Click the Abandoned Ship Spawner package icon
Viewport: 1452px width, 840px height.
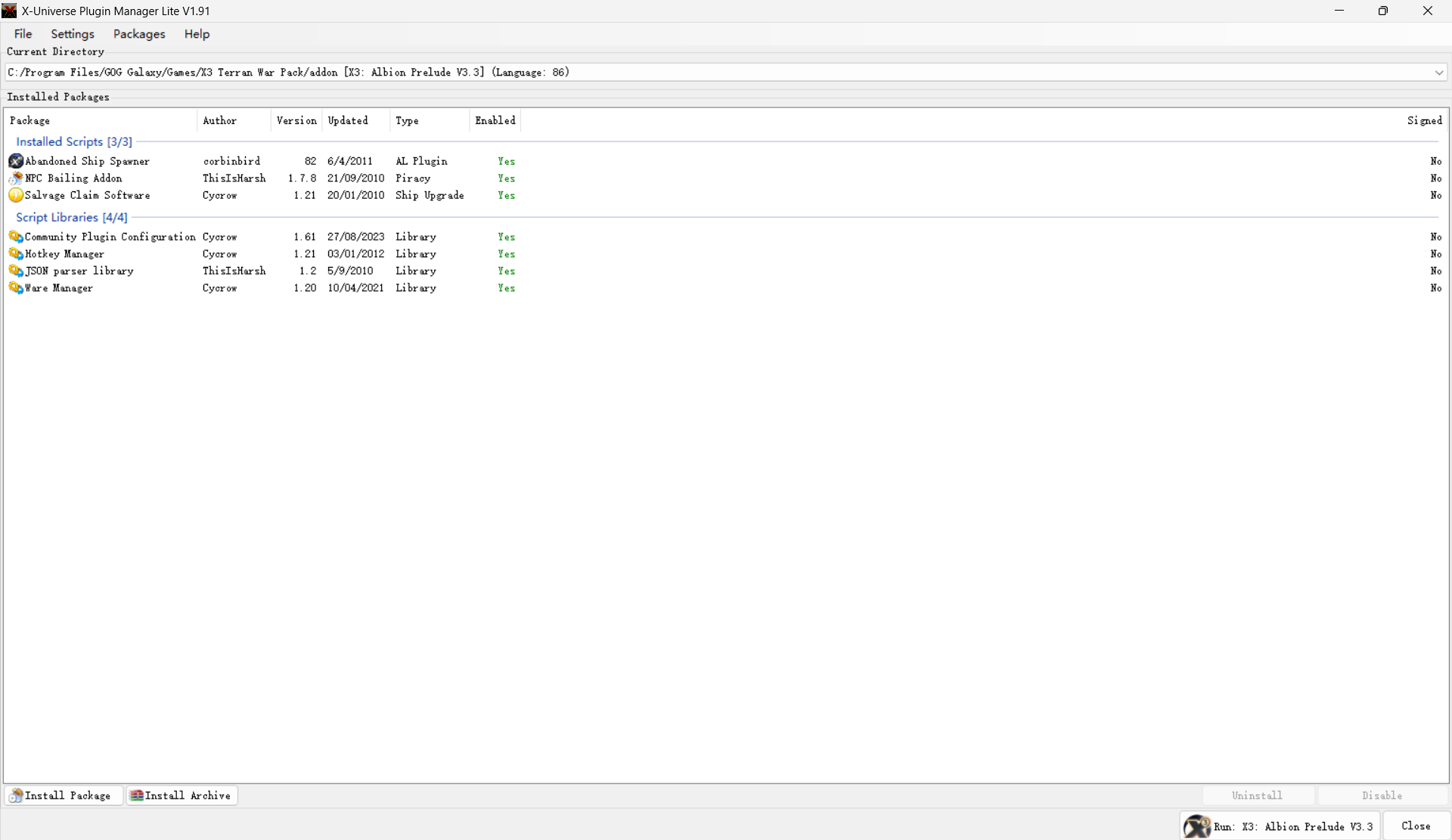coord(16,161)
